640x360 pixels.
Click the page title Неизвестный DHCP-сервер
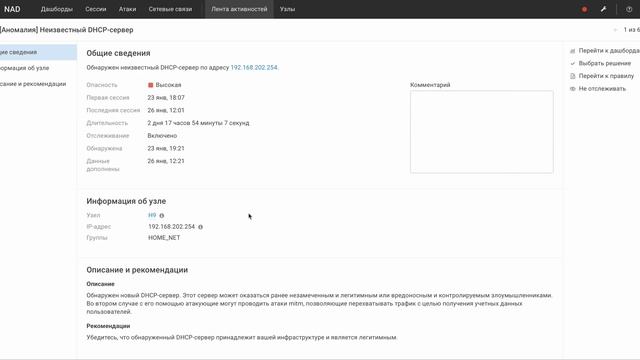(87, 30)
